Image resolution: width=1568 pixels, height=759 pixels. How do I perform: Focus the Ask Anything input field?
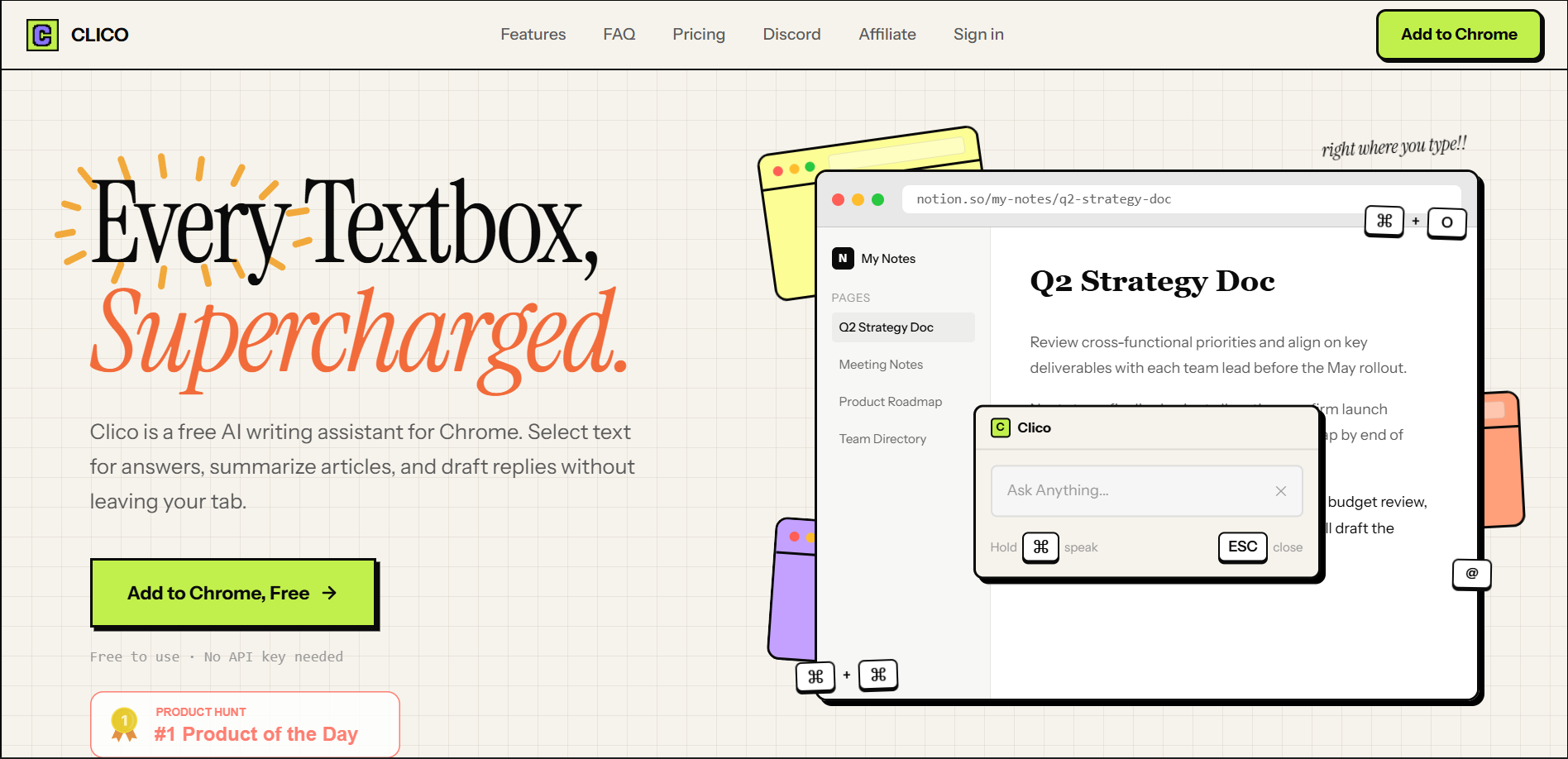coord(1133,491)
